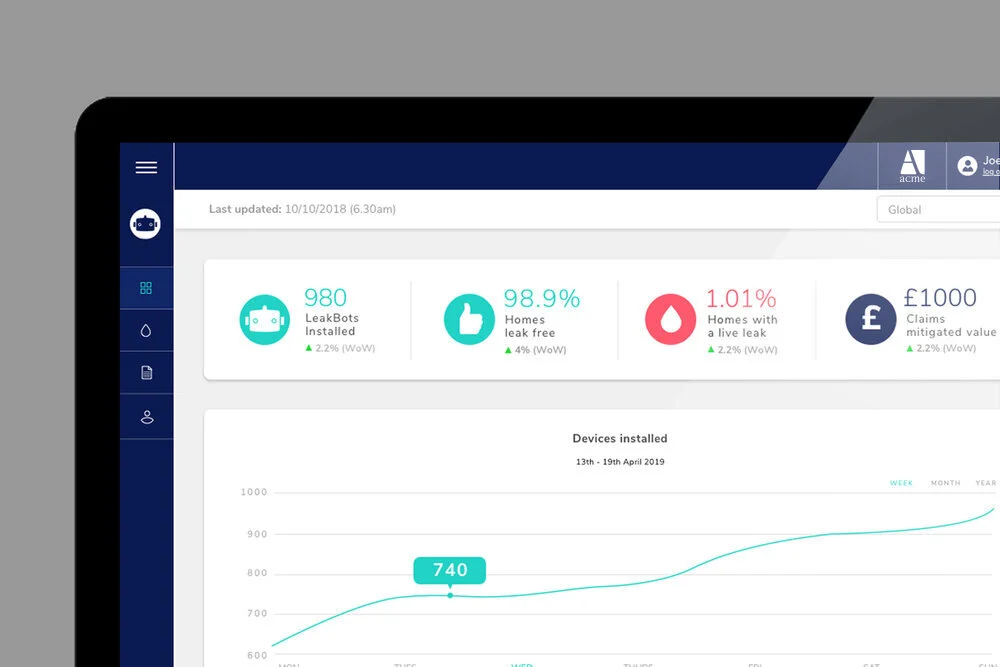
Task: Click the teal robot LeakBots Installed icon
Action: click(265, 319)
